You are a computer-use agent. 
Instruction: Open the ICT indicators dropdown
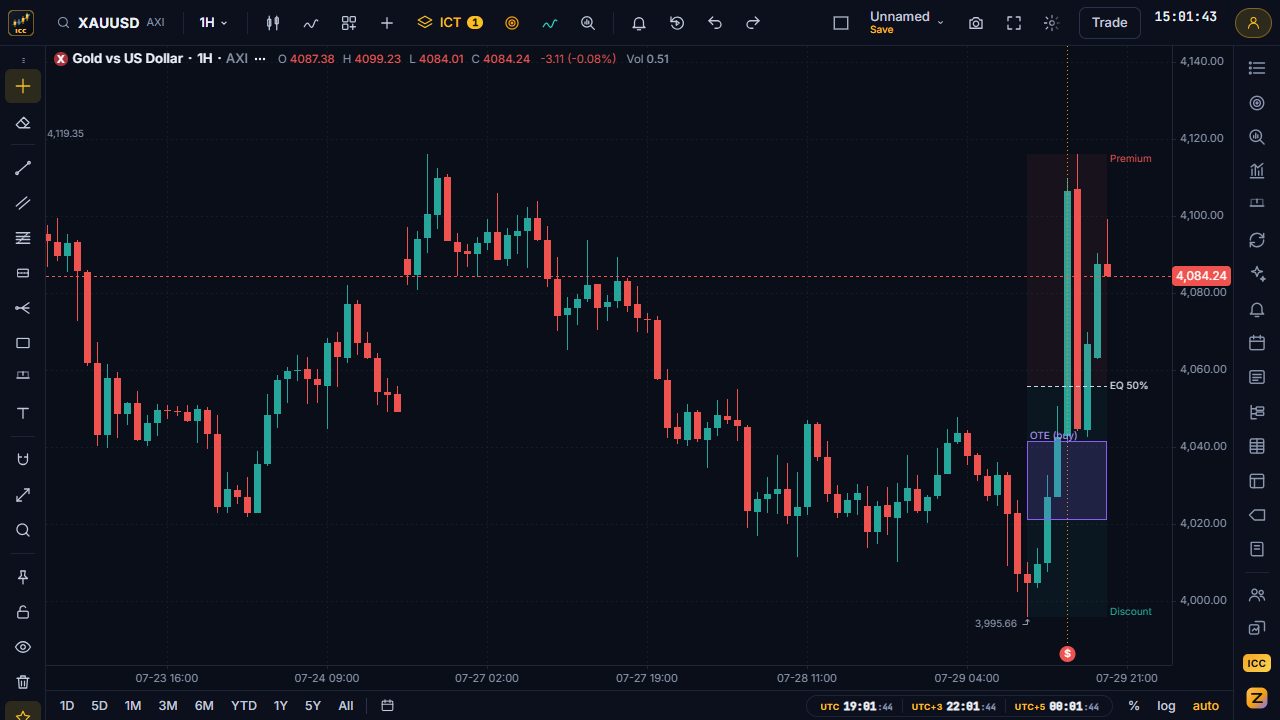click(x=450, y=23)
